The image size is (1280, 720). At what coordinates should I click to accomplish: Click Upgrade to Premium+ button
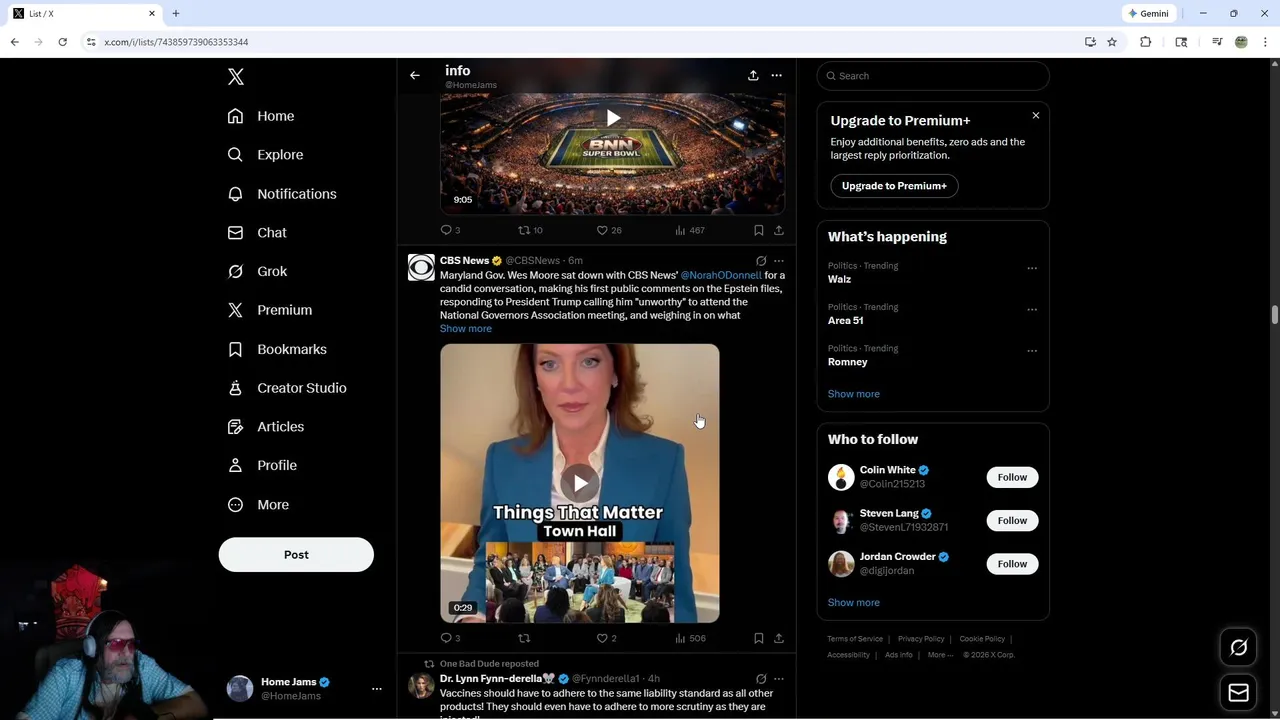coord(894,186)
